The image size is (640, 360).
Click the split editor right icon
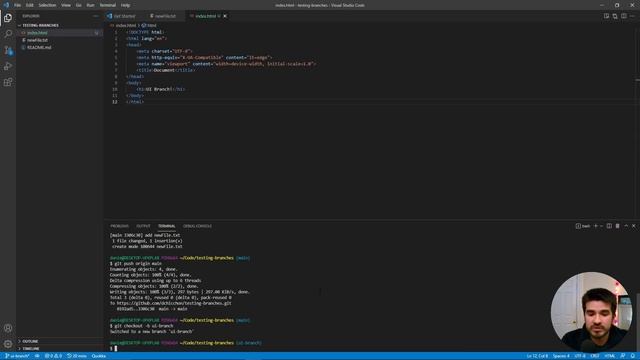(624, 16)
